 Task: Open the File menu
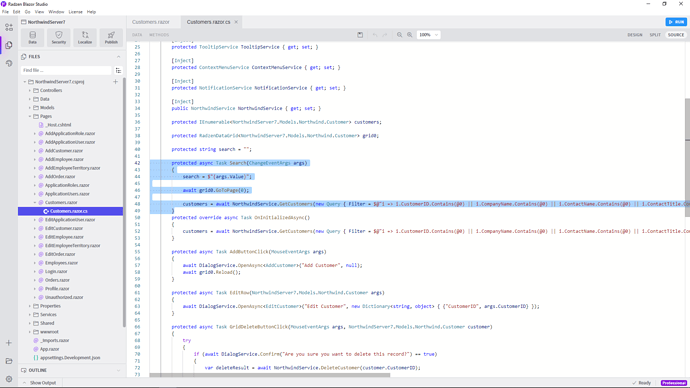5,12
